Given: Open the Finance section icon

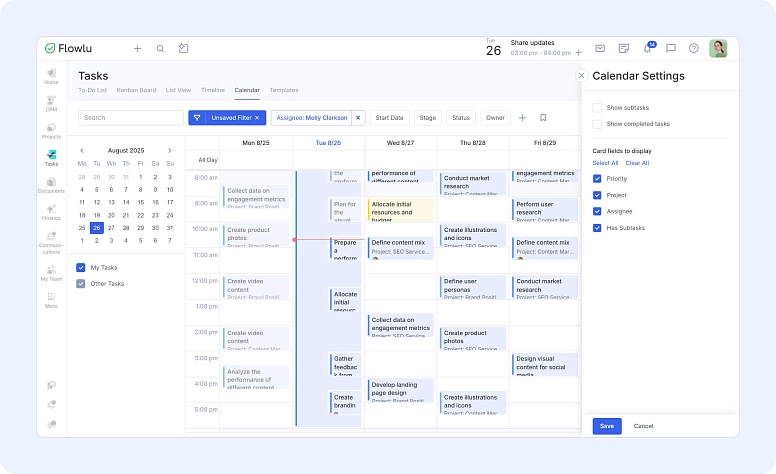Looking at the screenshot, I should tap(51, 210).
